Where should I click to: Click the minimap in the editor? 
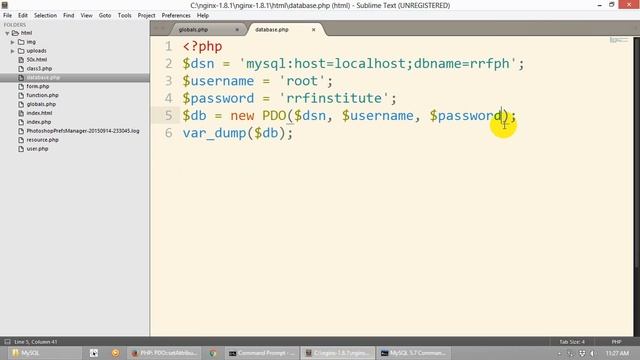click(x=619, y=40)
